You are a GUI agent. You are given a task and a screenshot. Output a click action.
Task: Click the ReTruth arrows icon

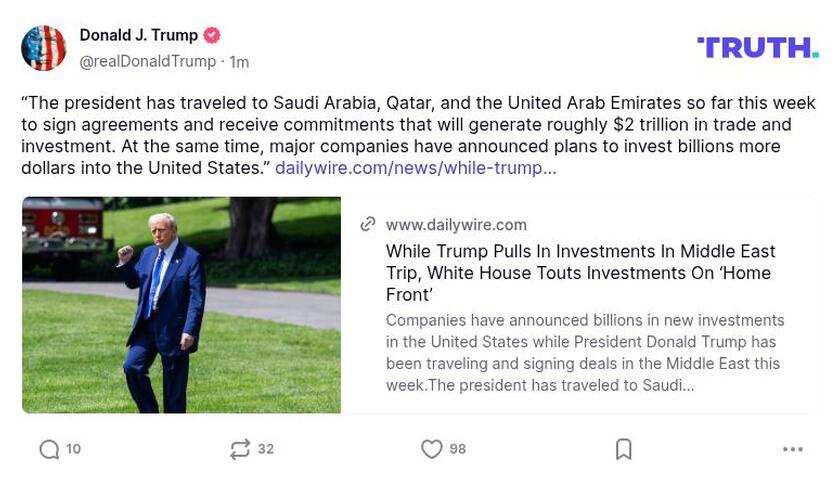240,450
